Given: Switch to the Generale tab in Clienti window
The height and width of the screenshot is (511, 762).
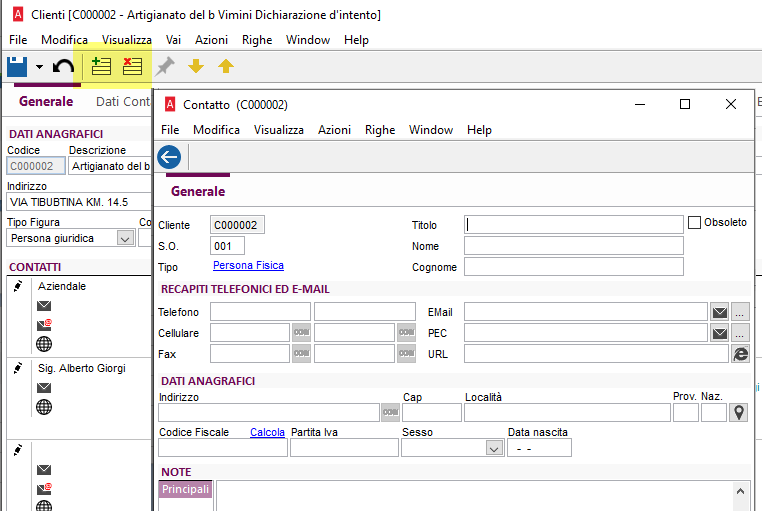Looking at the screenshot, I should pos(46,102).
